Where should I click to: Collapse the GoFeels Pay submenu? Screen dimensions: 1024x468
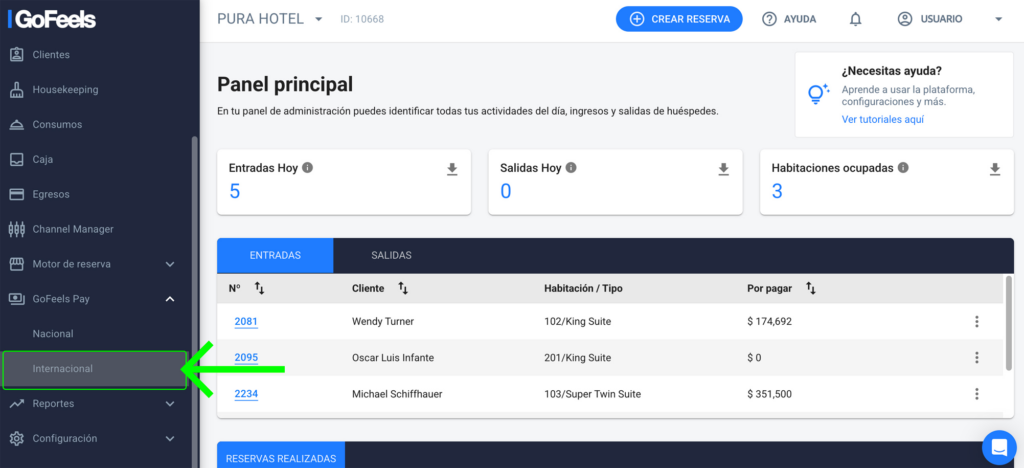(170, 299)
